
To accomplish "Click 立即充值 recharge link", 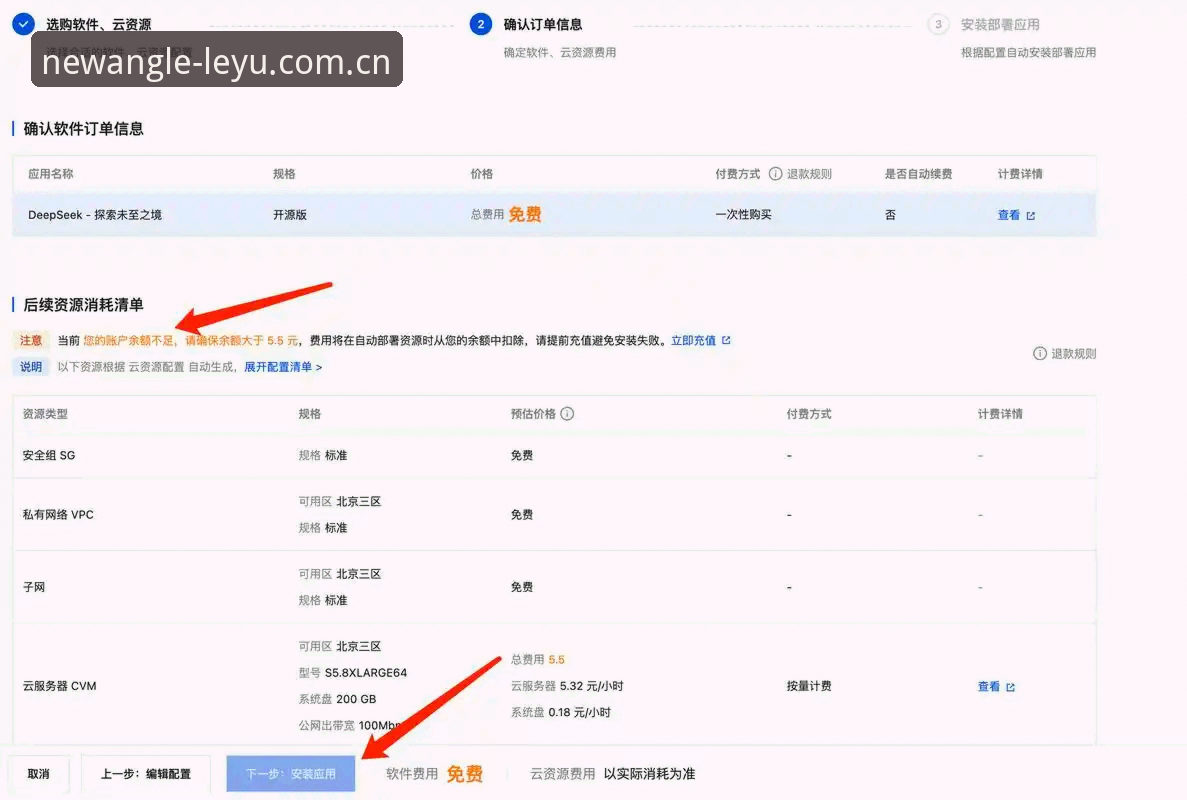I will tap(693, 341).
